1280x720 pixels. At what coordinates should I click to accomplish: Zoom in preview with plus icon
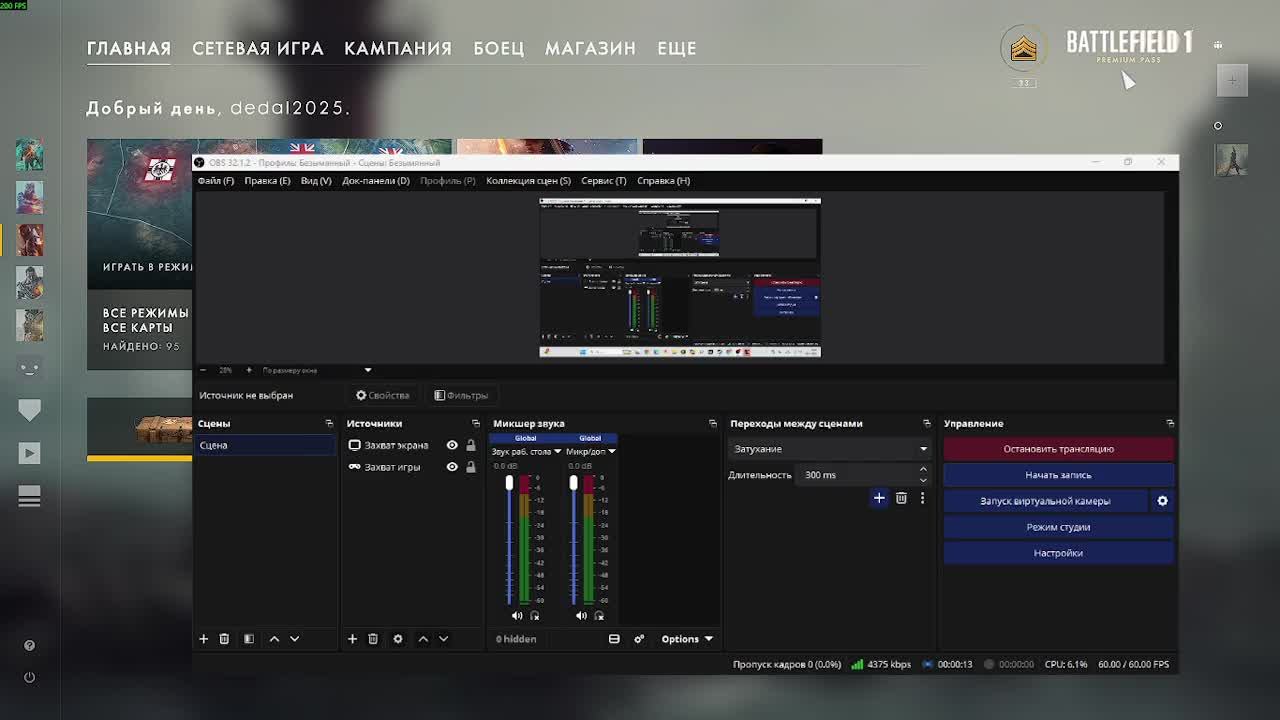(249, 370)
